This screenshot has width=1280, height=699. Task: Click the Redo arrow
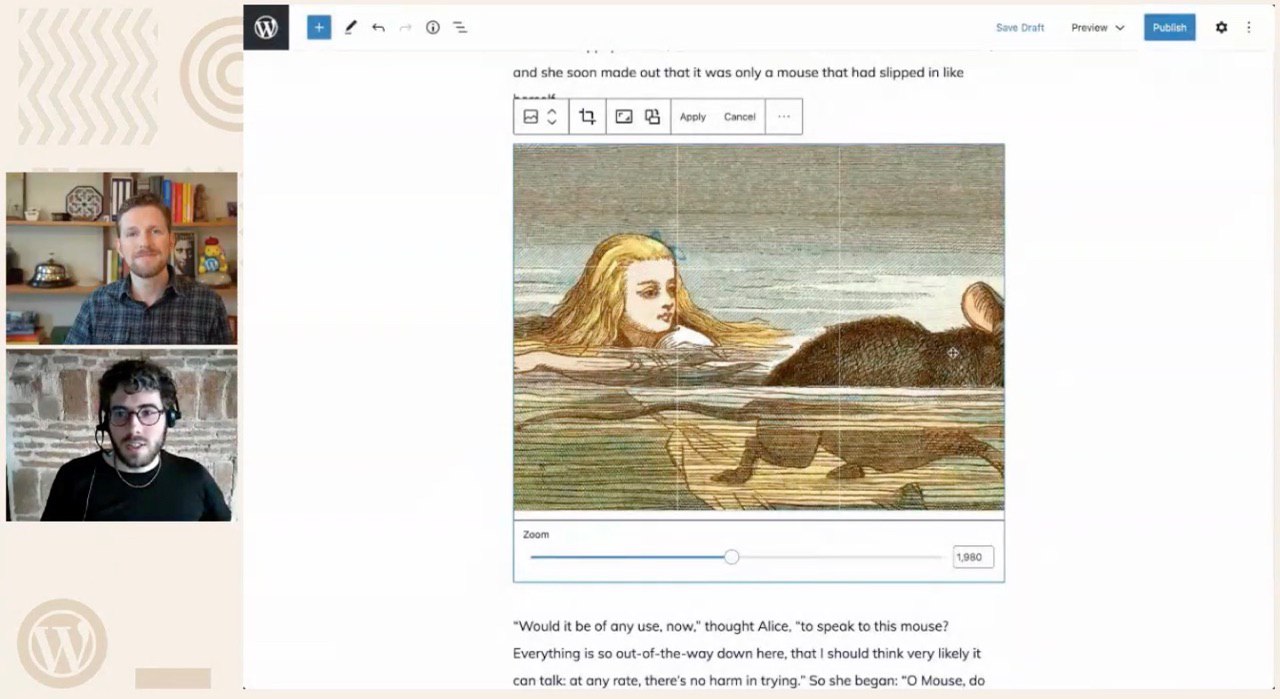pos(405,28)
